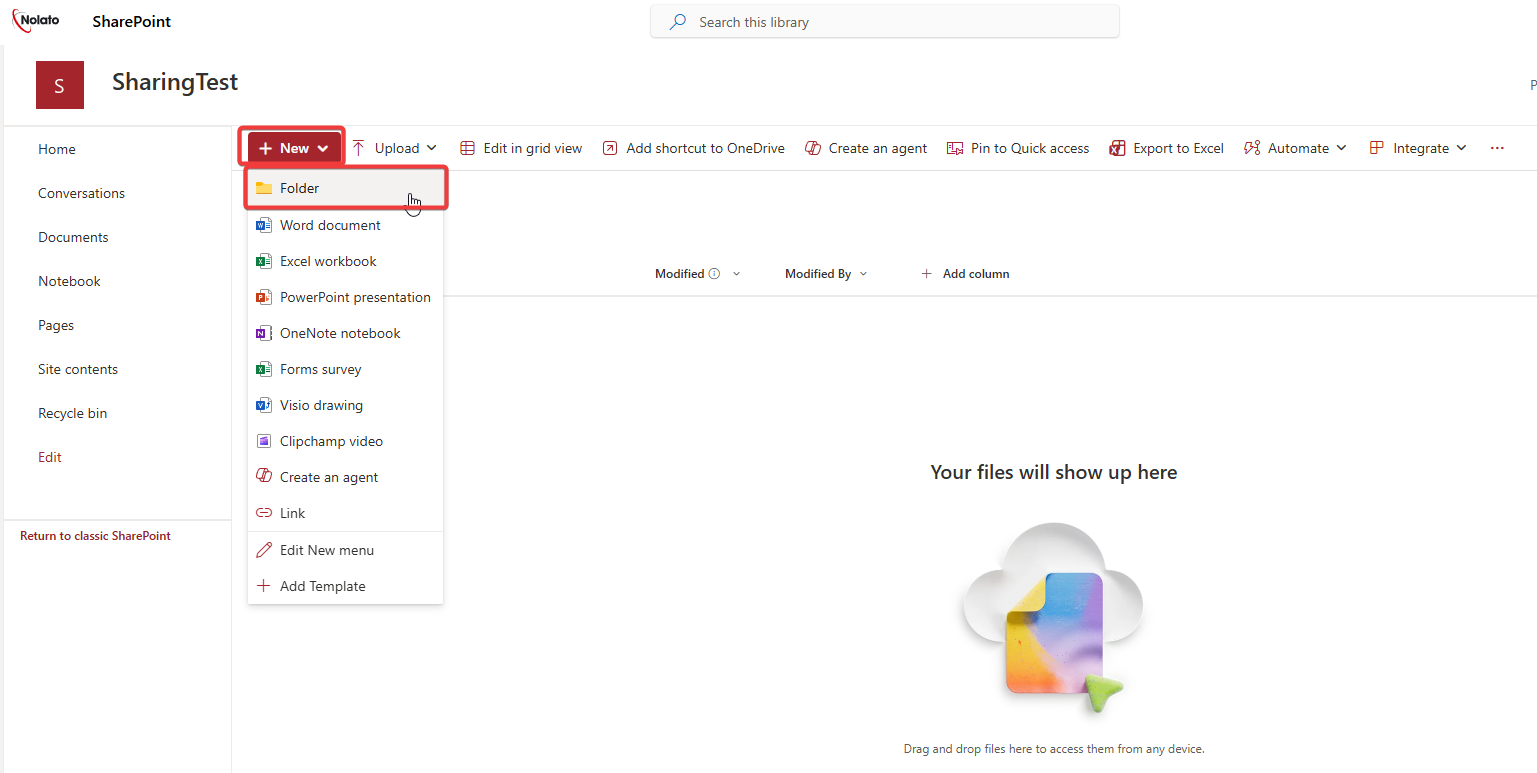1537x773 pixels.
Task: Click the Excel workbook icon
Action: click(264, 261)
